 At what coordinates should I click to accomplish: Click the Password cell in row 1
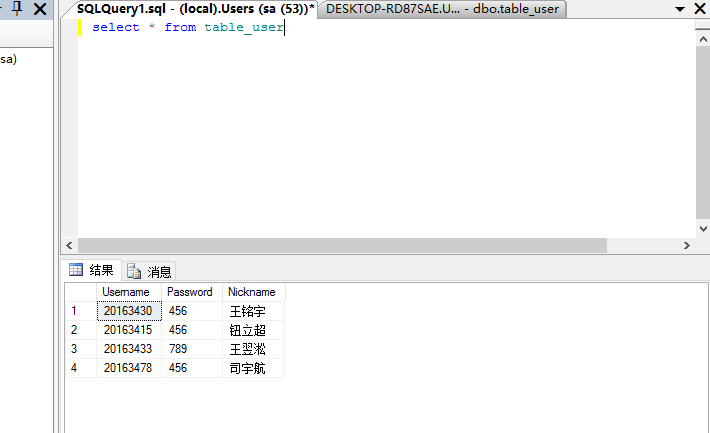(x=192, y=311)
